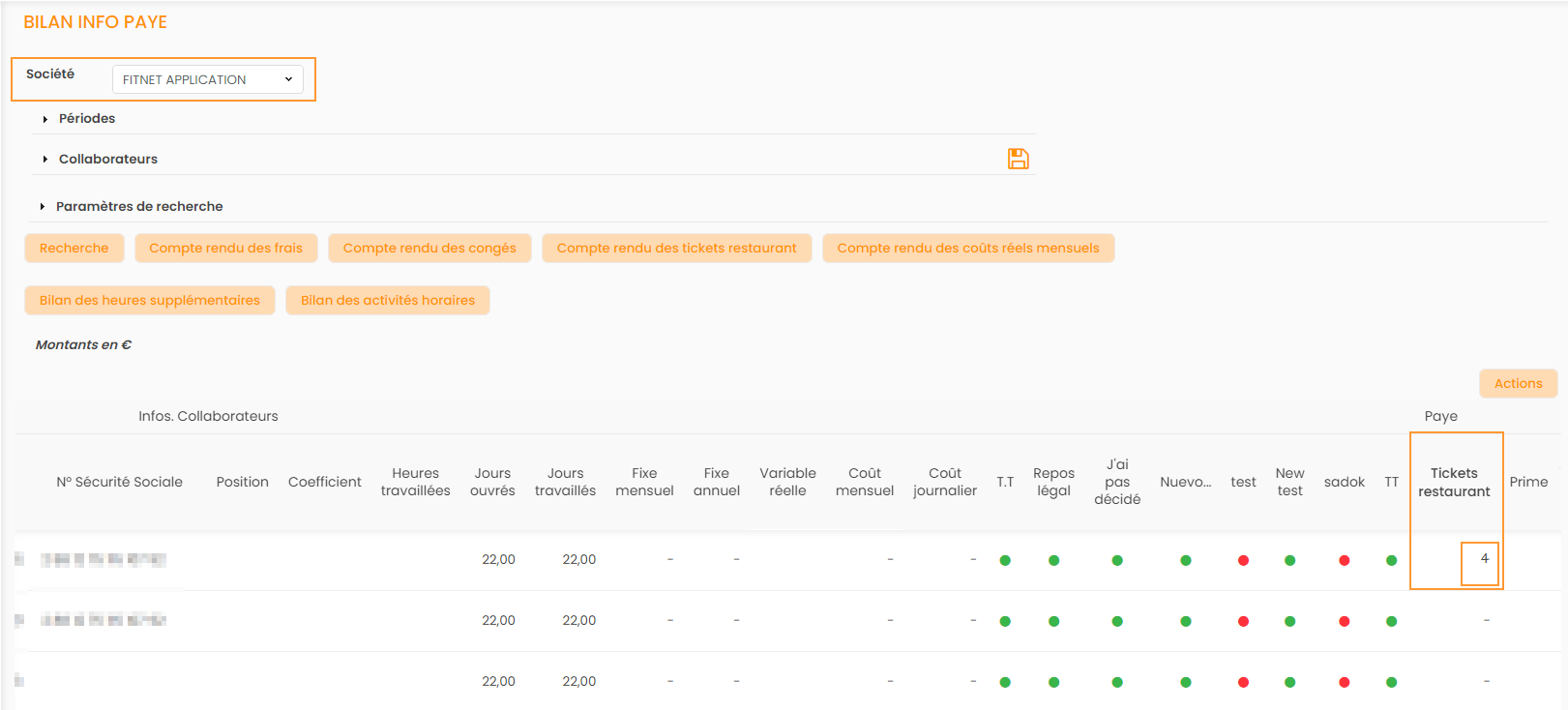Click first row green T.T status dot
The image size is (1568, 710).
[1005, 560]
